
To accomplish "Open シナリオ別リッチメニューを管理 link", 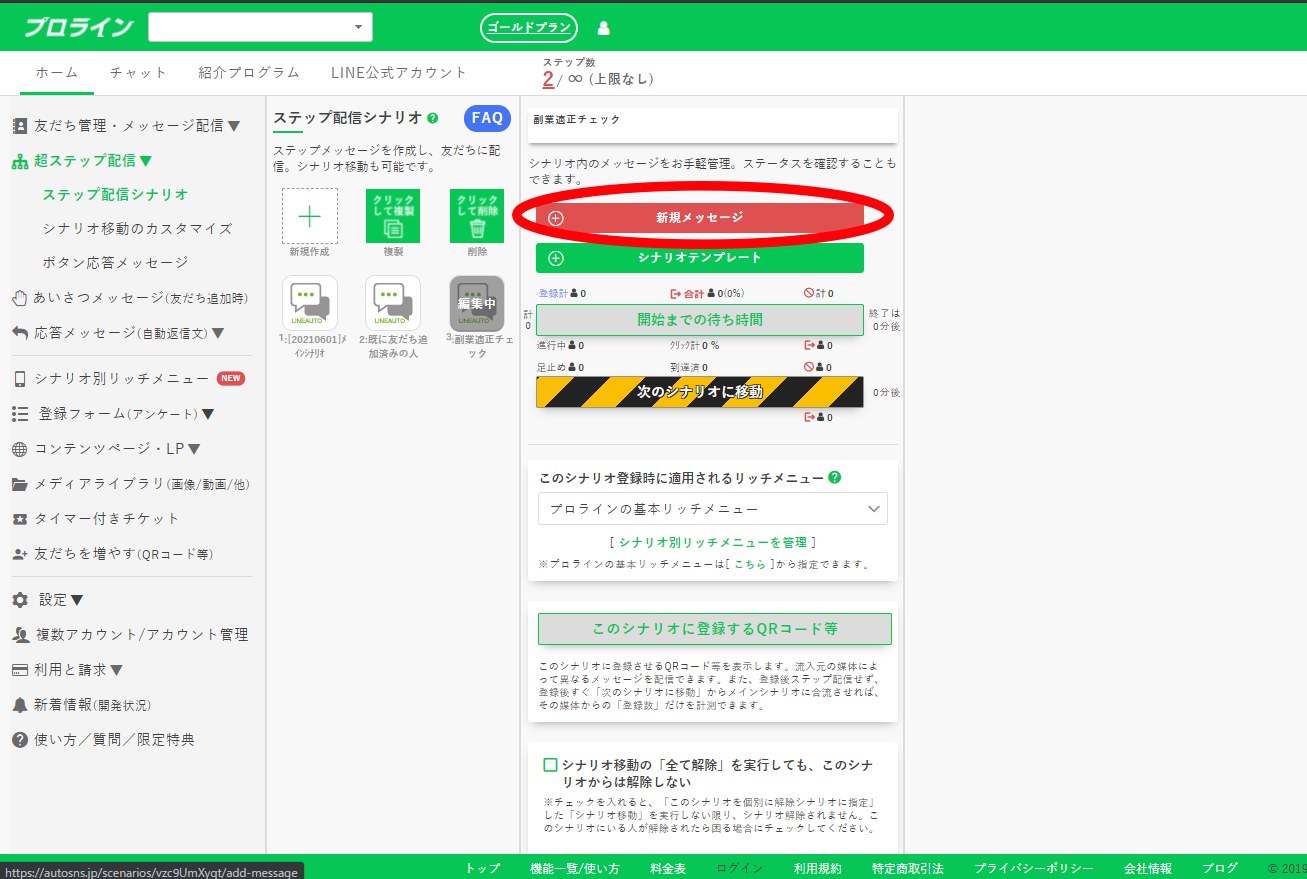I will point(713,542).
